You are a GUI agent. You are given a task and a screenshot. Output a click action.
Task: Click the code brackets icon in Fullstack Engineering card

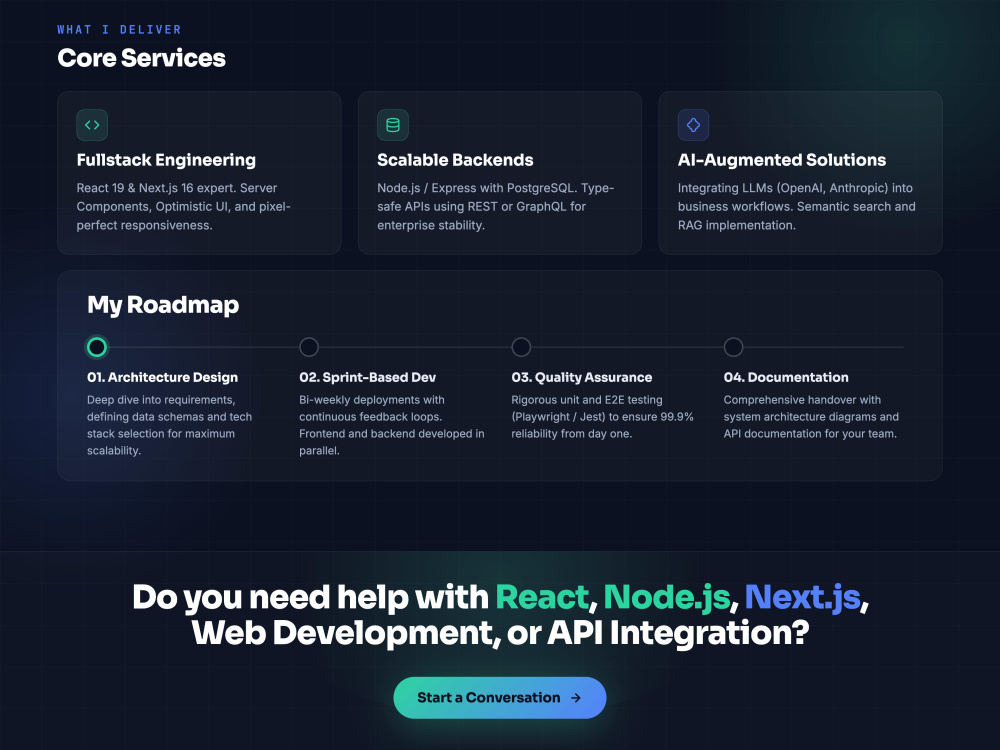(92, 125)
